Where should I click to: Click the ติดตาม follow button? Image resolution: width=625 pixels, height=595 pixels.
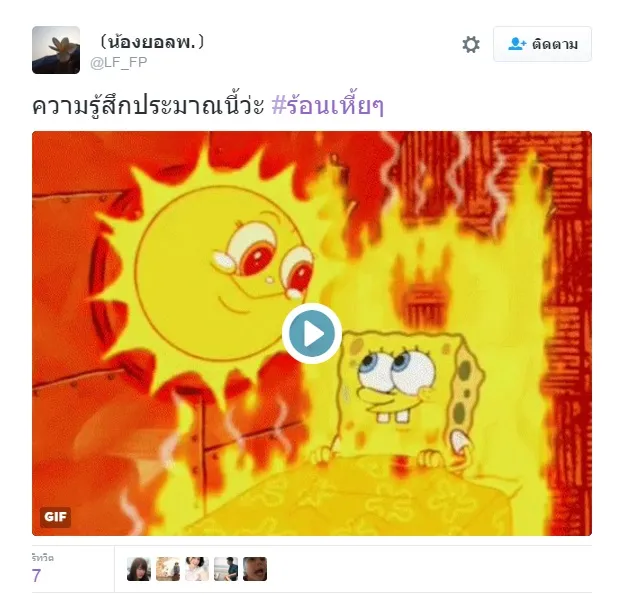point(542,44)
